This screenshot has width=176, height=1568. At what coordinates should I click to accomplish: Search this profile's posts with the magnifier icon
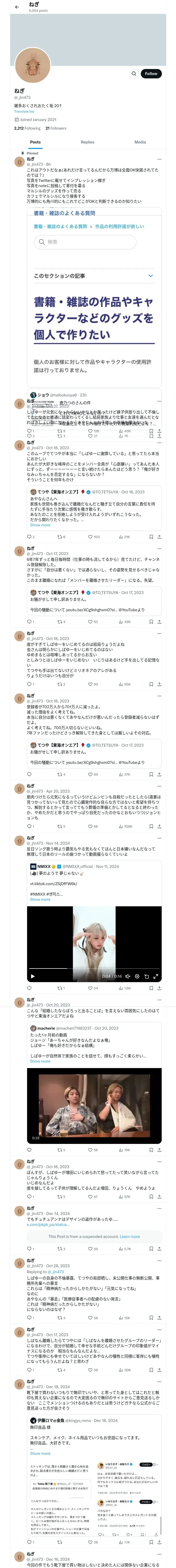click(x=134, y=74)
